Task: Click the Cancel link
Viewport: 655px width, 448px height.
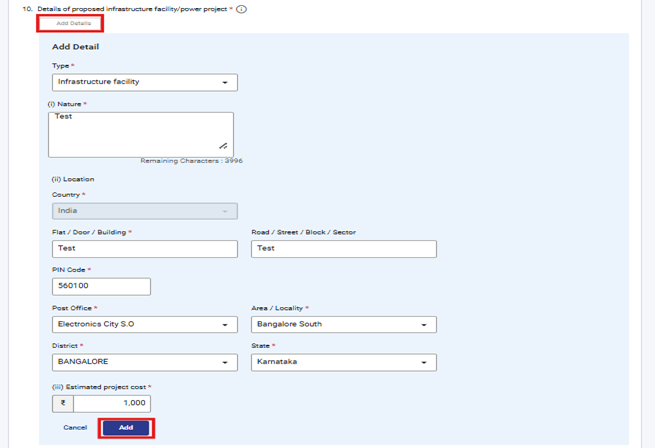Action: click(75, 428)
